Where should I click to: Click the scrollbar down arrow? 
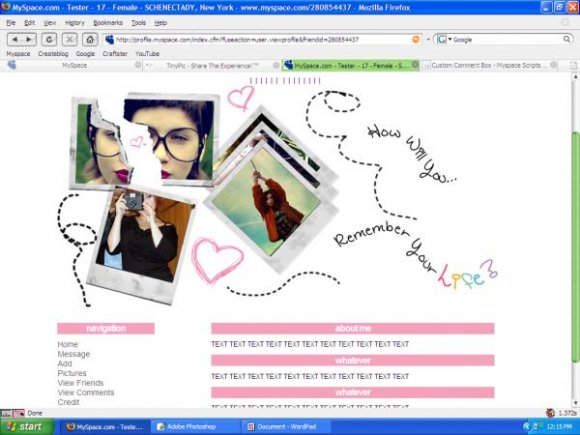click(575, 403)
